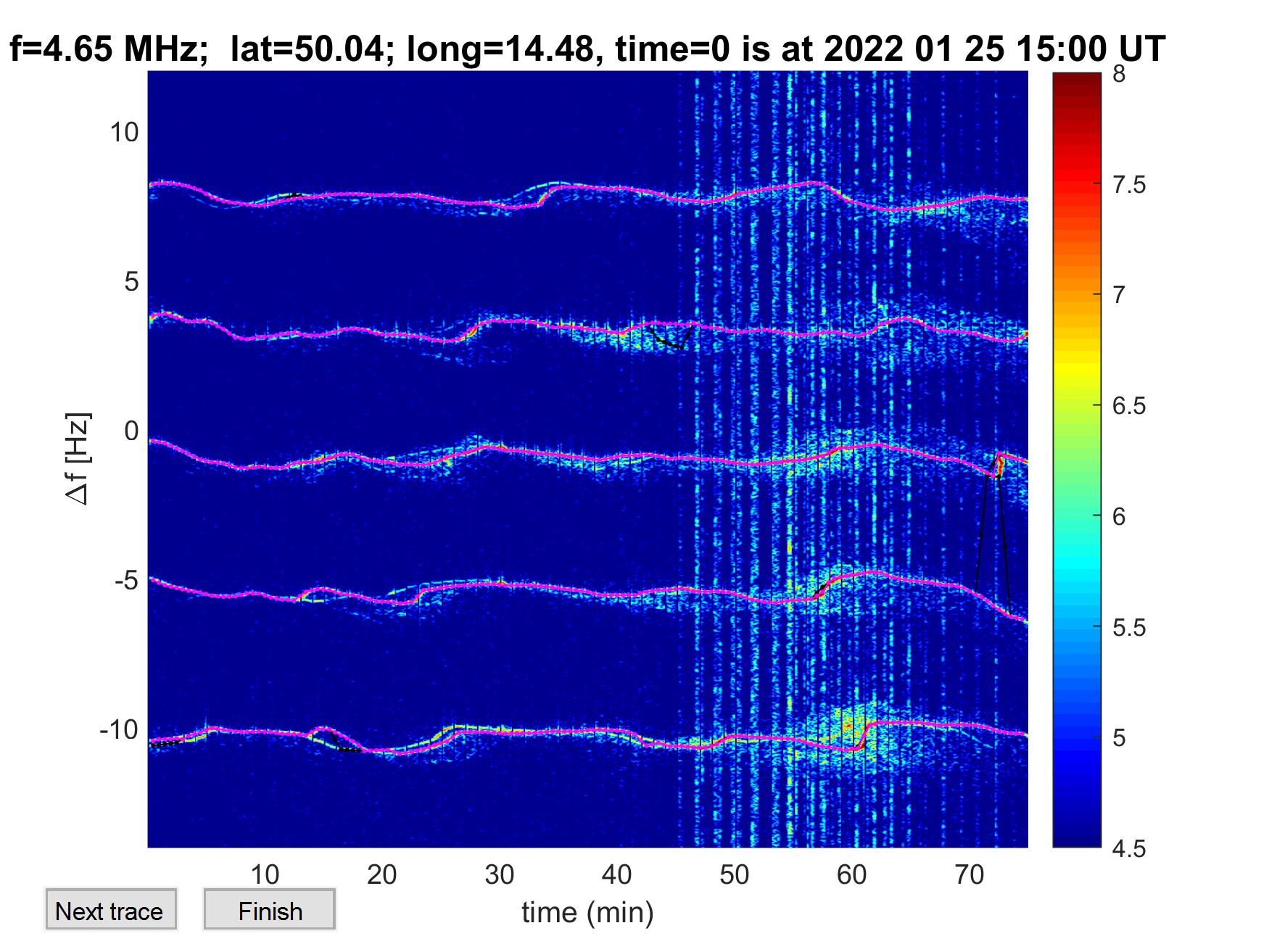Click x-axis tick label 30
1269x952 pixels.
pyautogui.click(x=500, y=874)
